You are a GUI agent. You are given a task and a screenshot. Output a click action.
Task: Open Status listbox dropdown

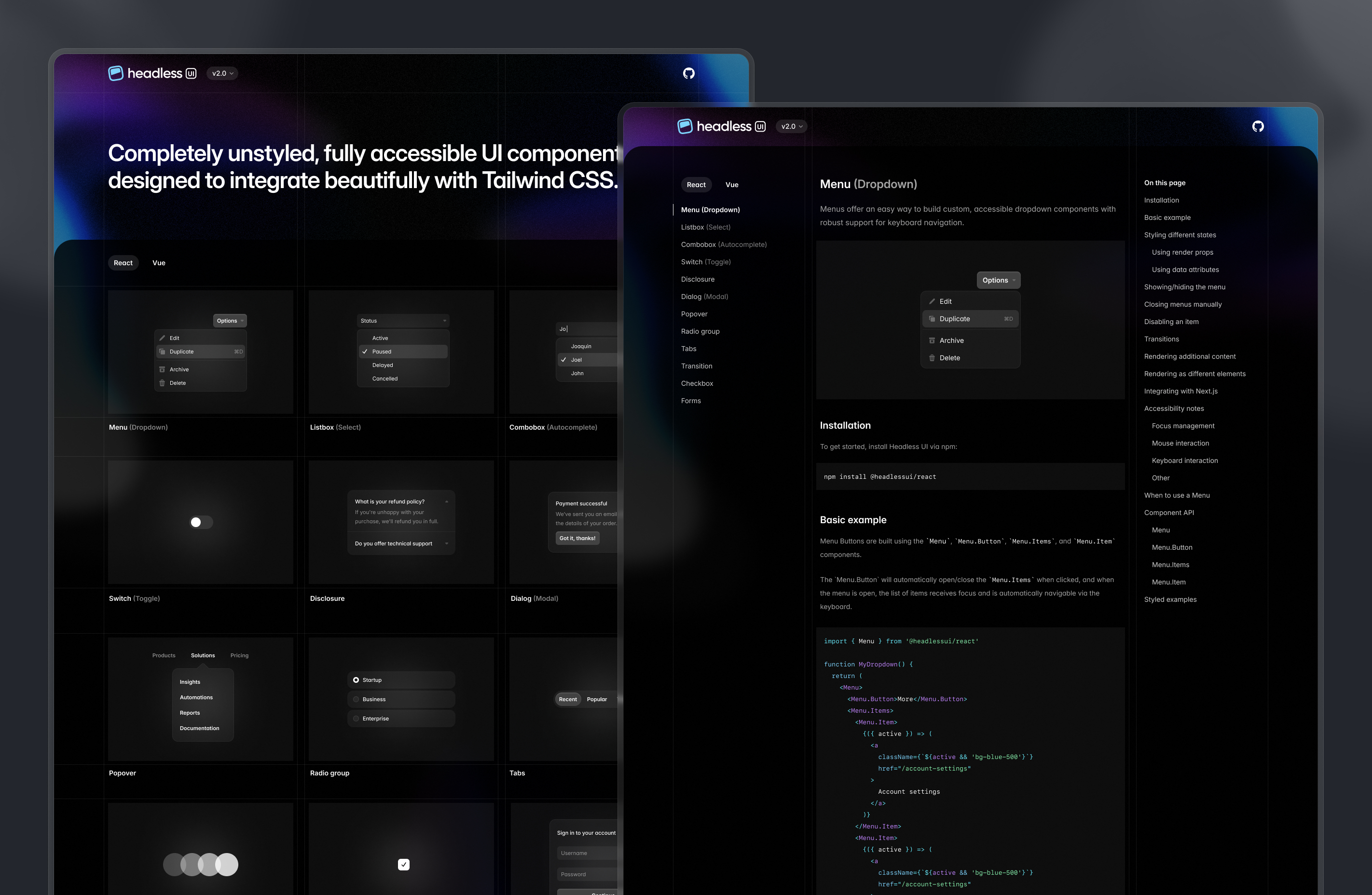pyautogui.click(x=403, y=320)
